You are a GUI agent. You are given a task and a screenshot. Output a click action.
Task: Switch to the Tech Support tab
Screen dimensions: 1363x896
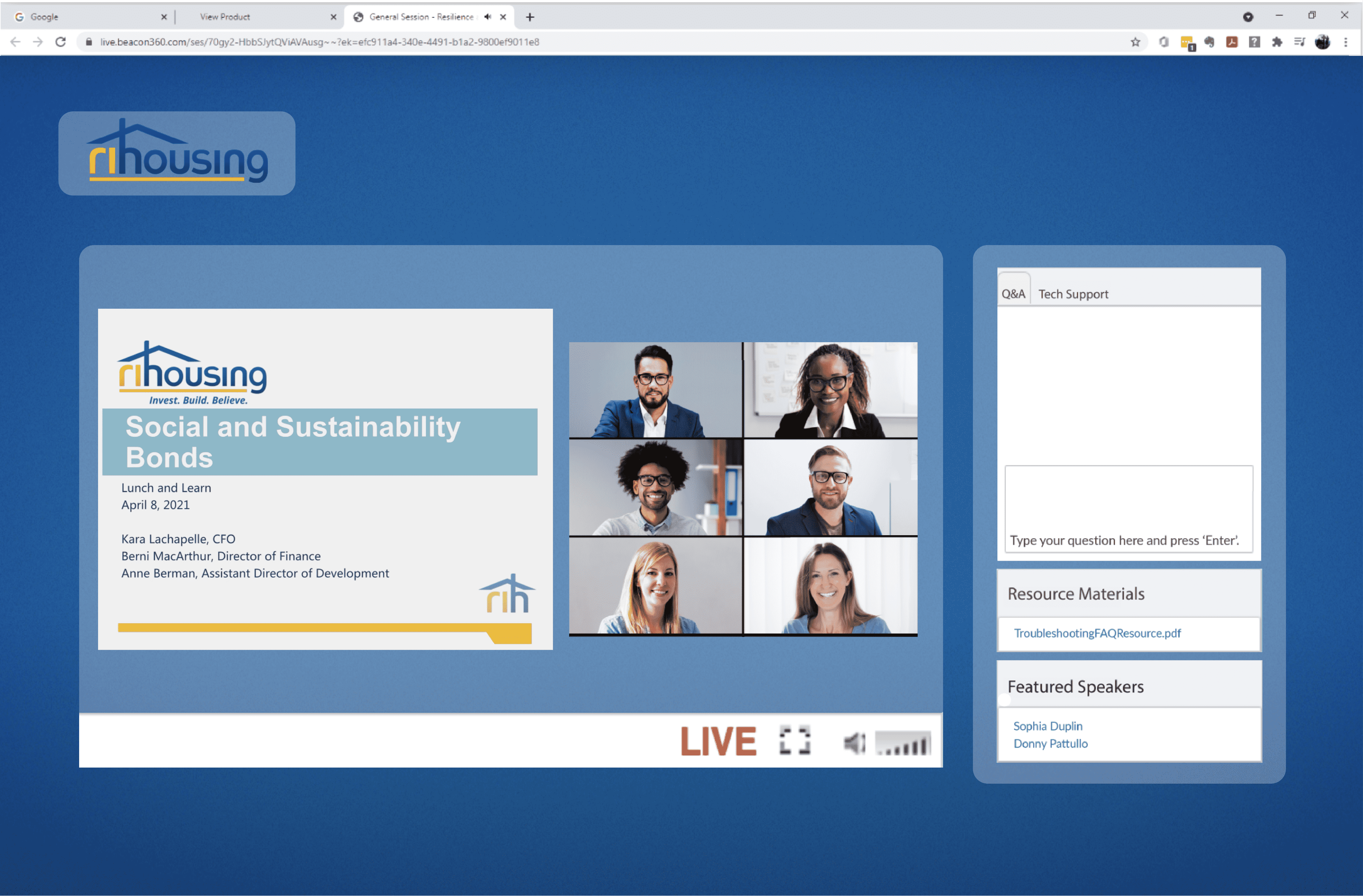pos(1073,294)
